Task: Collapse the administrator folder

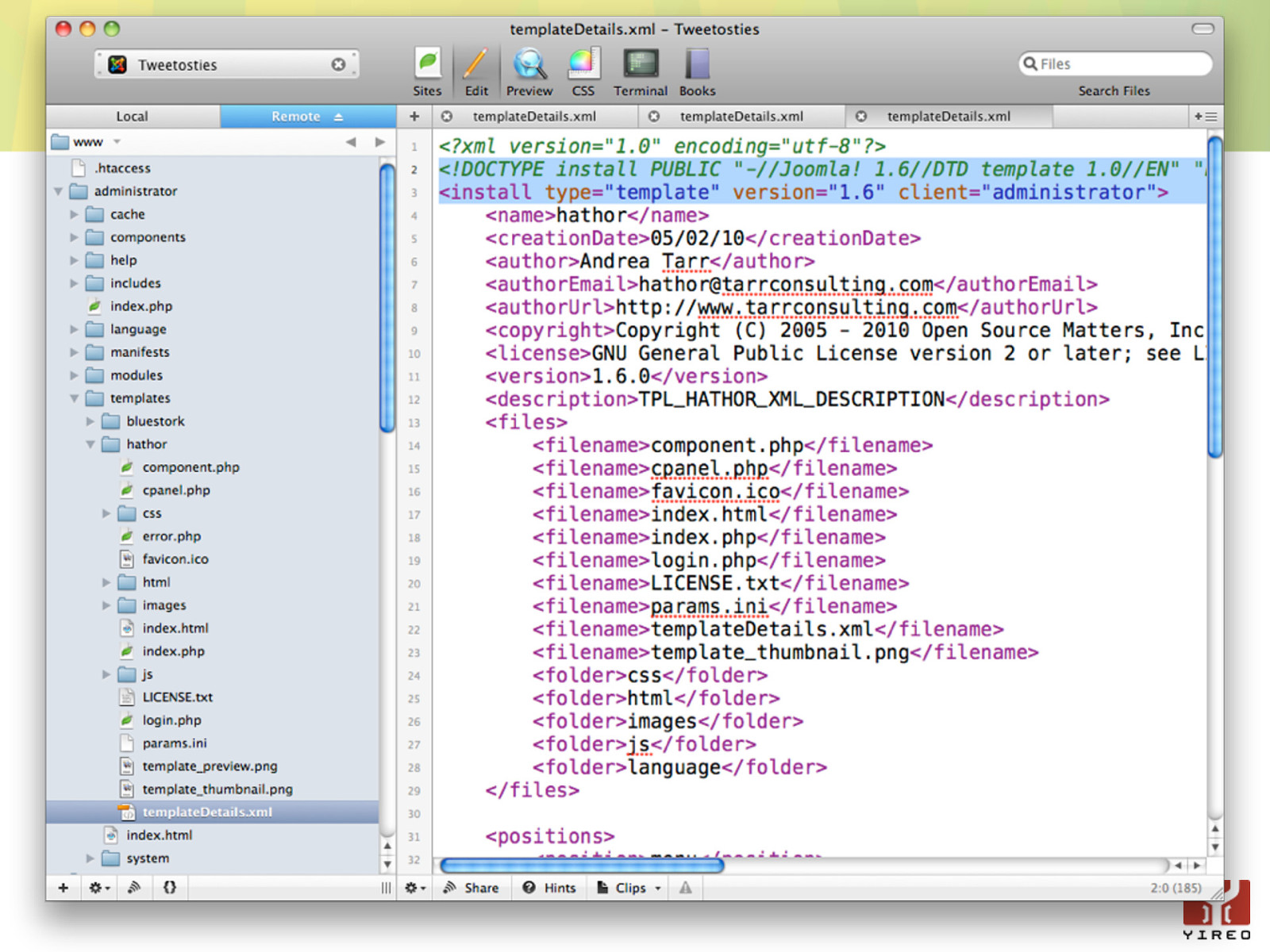Action: [x=58, y=191]
